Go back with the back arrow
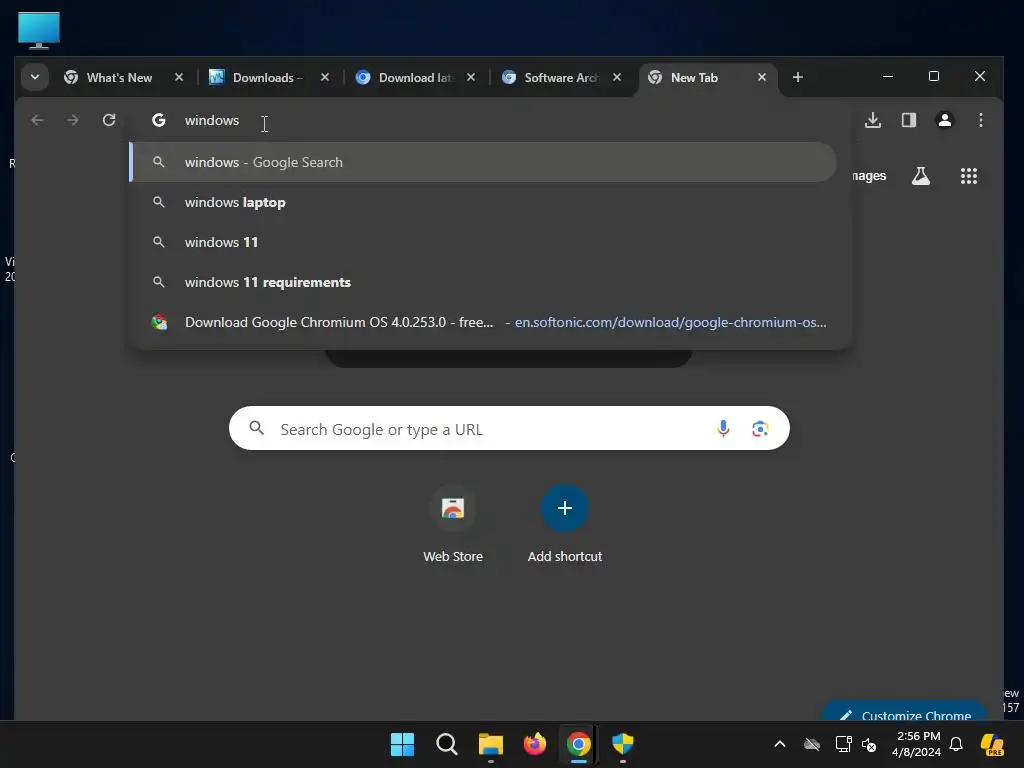The width and height of the screenshot is (1024, 768). (x=37, y=120)
